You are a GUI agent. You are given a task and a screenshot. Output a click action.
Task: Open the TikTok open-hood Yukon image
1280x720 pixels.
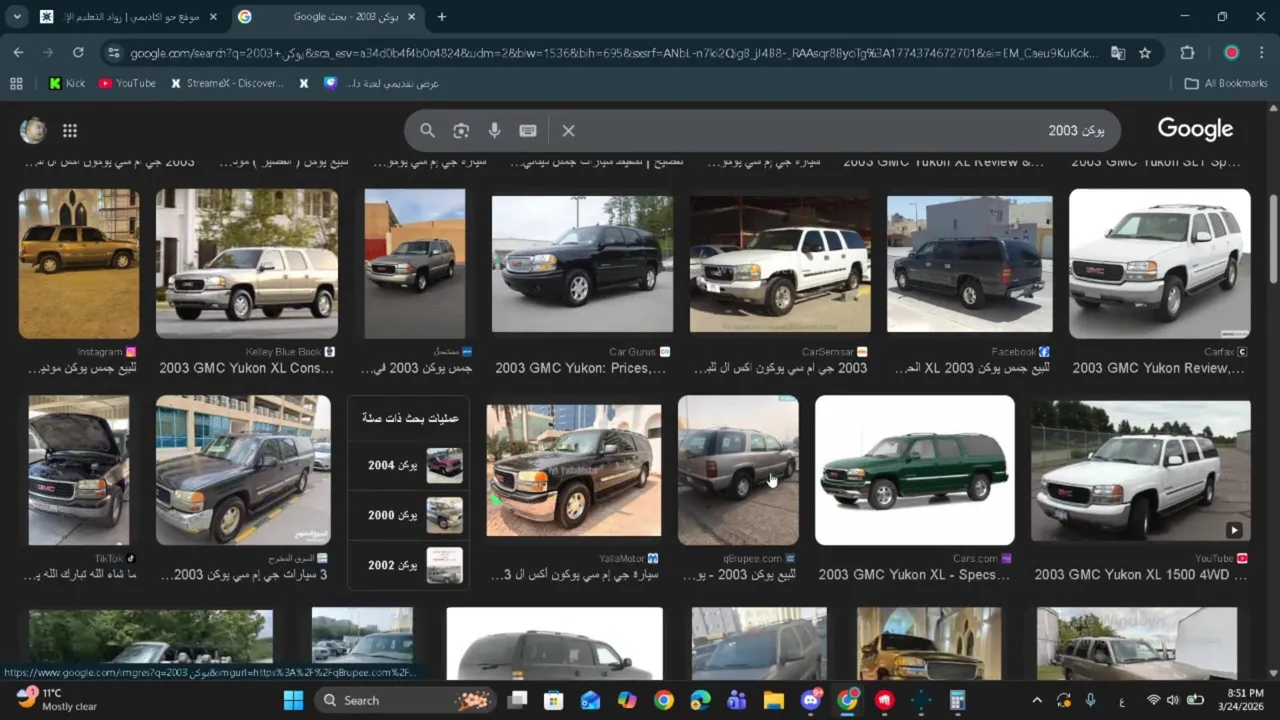(x=79, y=470)
